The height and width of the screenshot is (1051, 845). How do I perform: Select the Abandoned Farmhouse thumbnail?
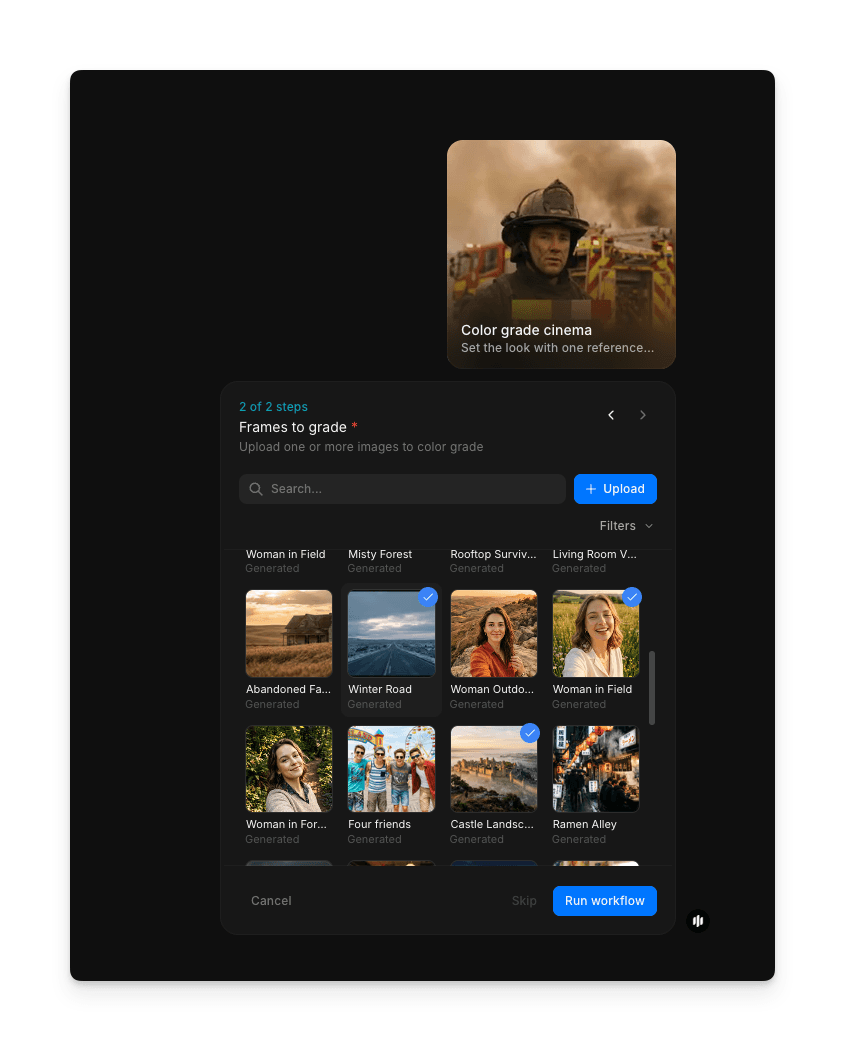coord(289,634)
